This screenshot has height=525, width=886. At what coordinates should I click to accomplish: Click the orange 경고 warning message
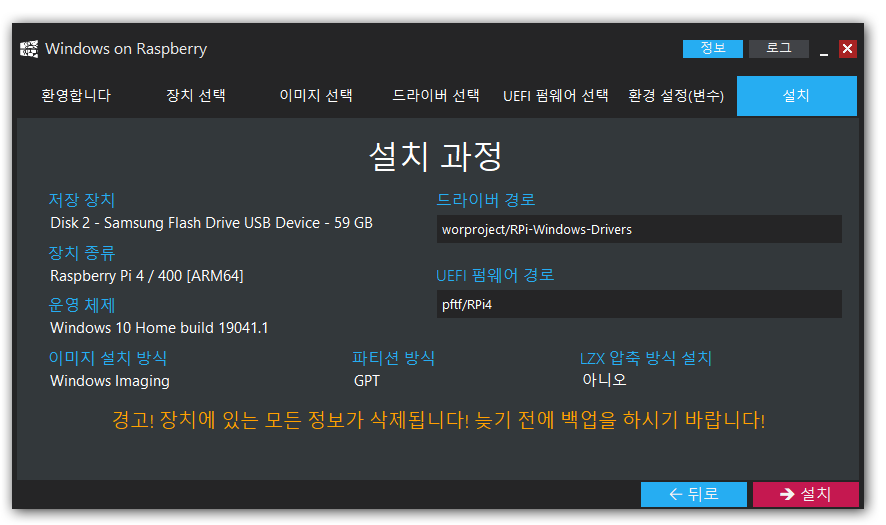pyautogui.click(x=438, y=420)
